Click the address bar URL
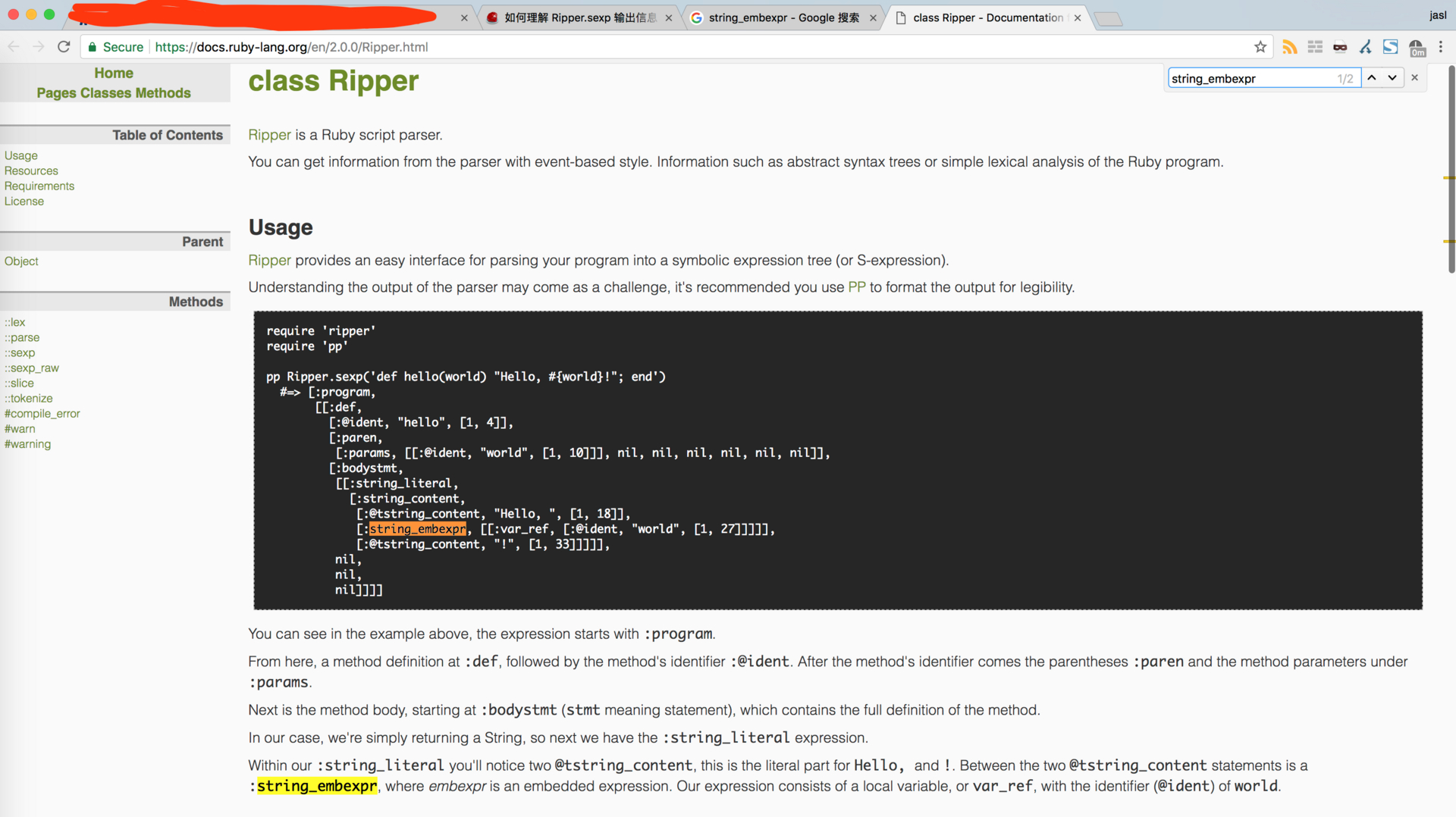1456x817 pixels. [x=291, y=47]
